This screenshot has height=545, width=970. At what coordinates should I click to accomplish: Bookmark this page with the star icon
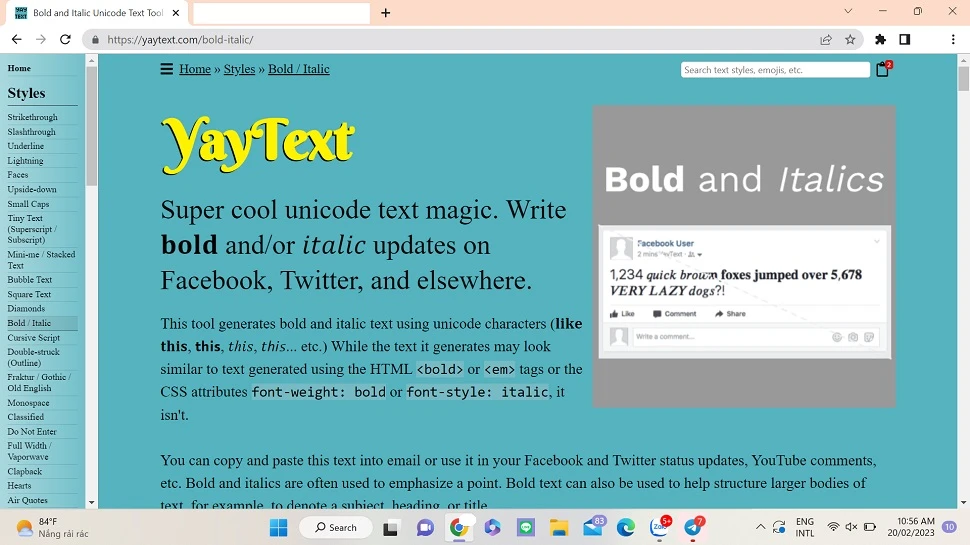click(850, 40)
